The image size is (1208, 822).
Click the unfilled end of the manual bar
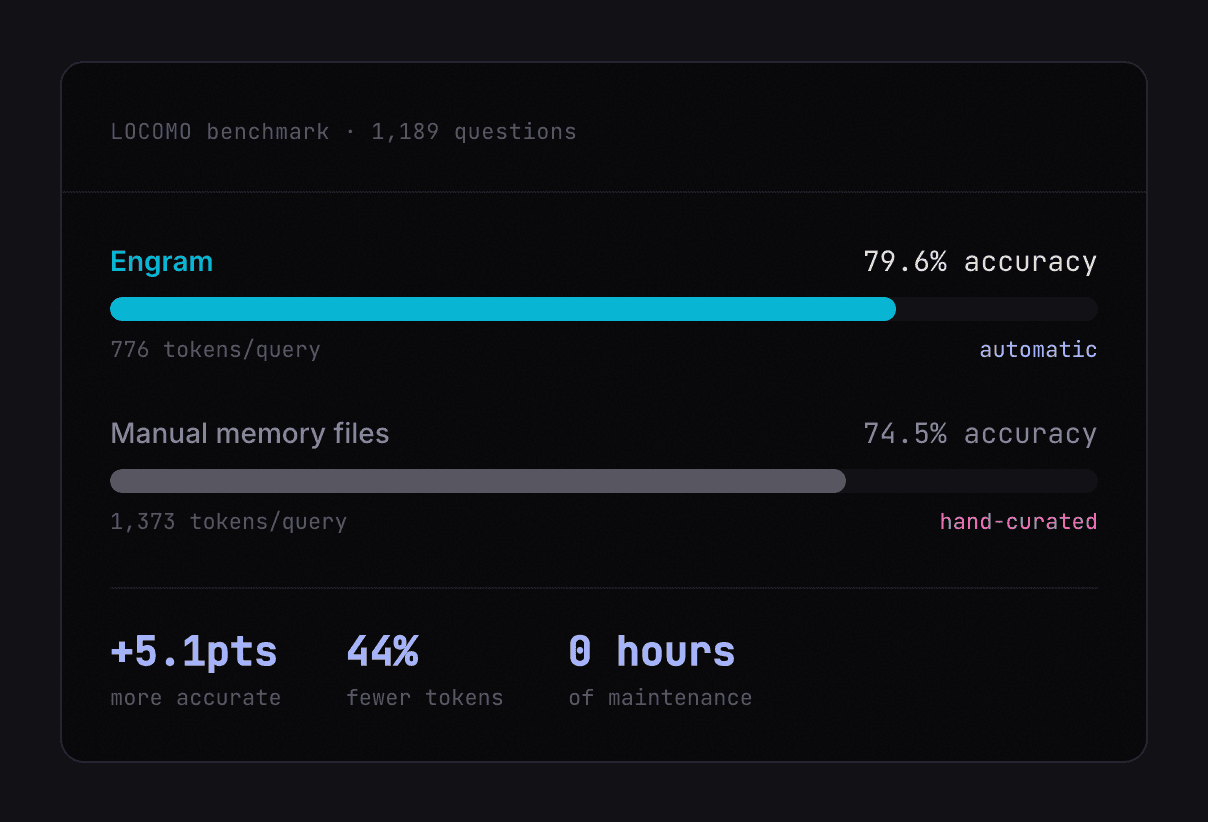(971, 481)
